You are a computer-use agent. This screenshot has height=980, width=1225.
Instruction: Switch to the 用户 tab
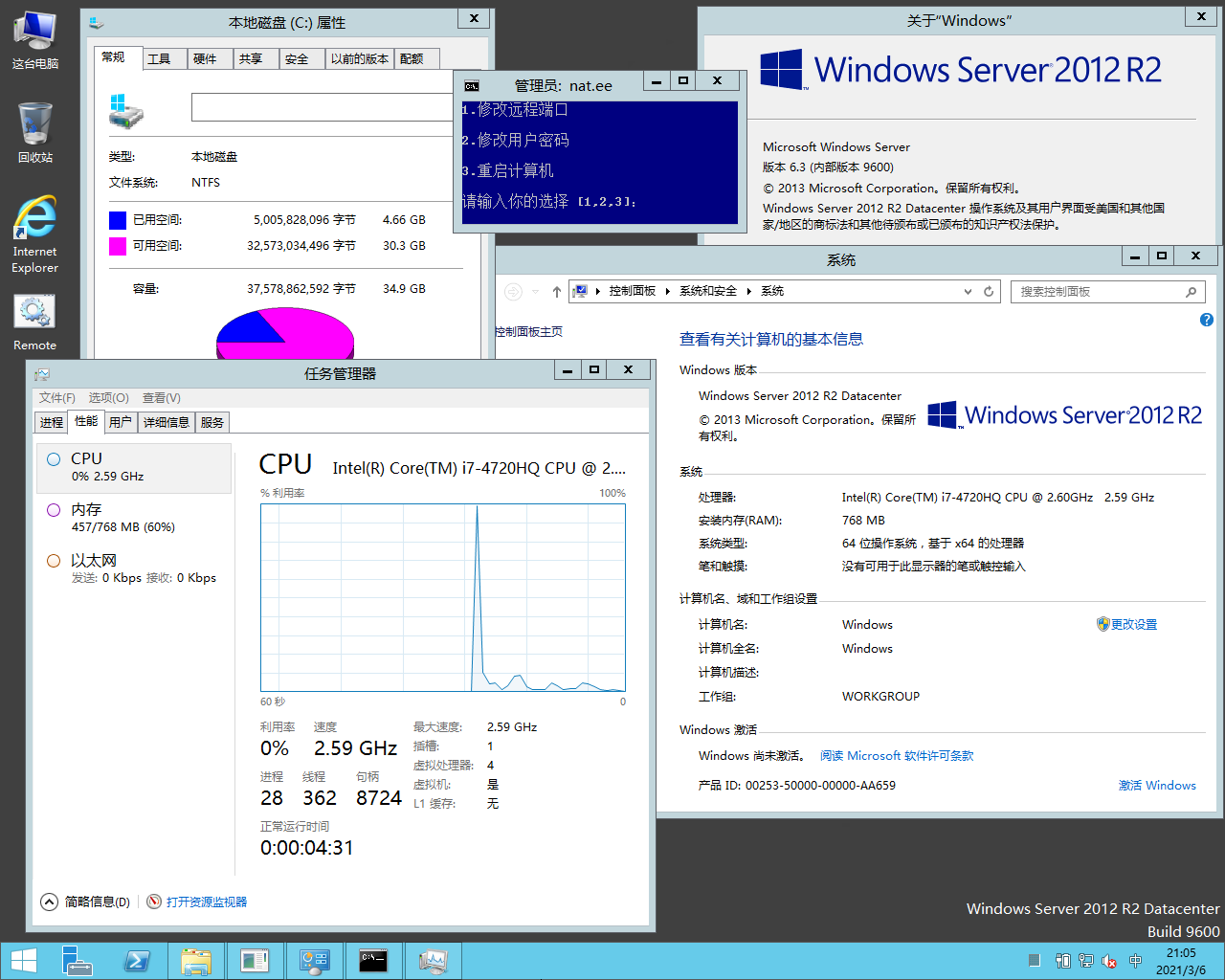pyautogui.click(x=121, y=422)
